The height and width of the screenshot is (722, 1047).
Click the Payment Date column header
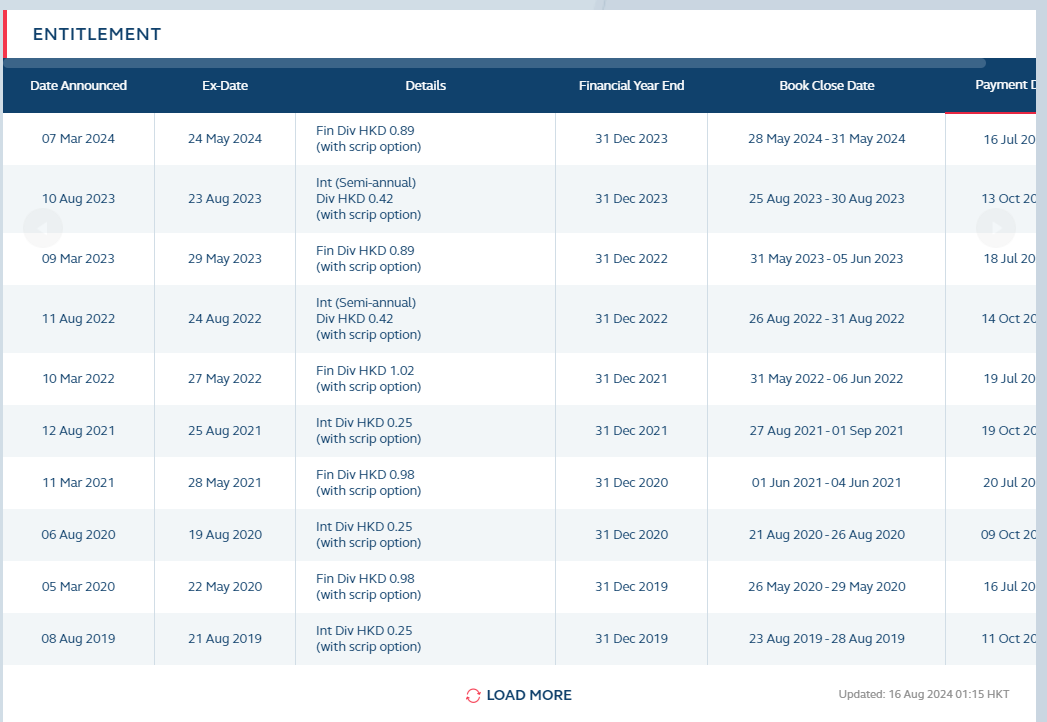coord(1006,85)
